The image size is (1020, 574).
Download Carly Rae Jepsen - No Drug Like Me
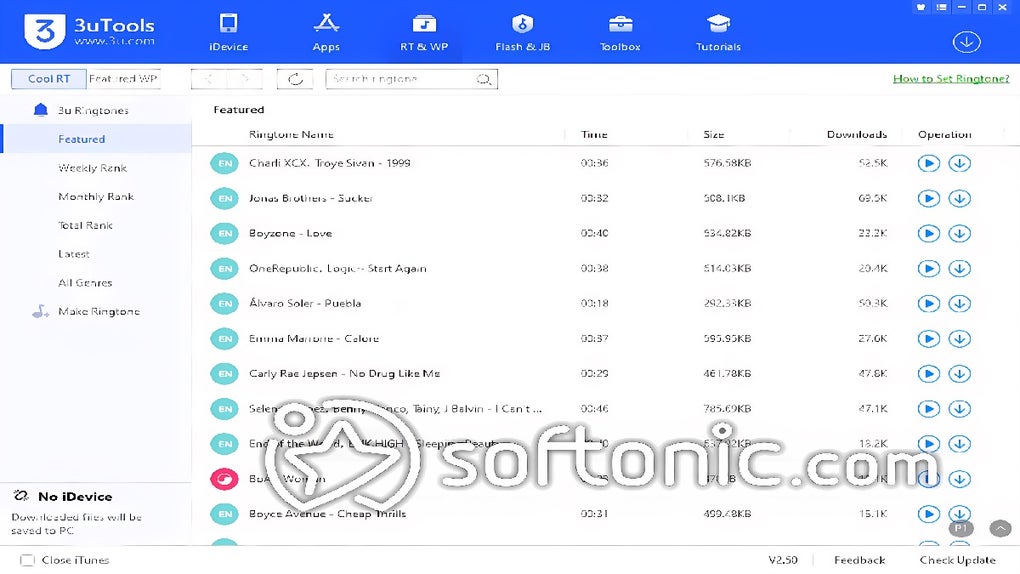point(960,374)
